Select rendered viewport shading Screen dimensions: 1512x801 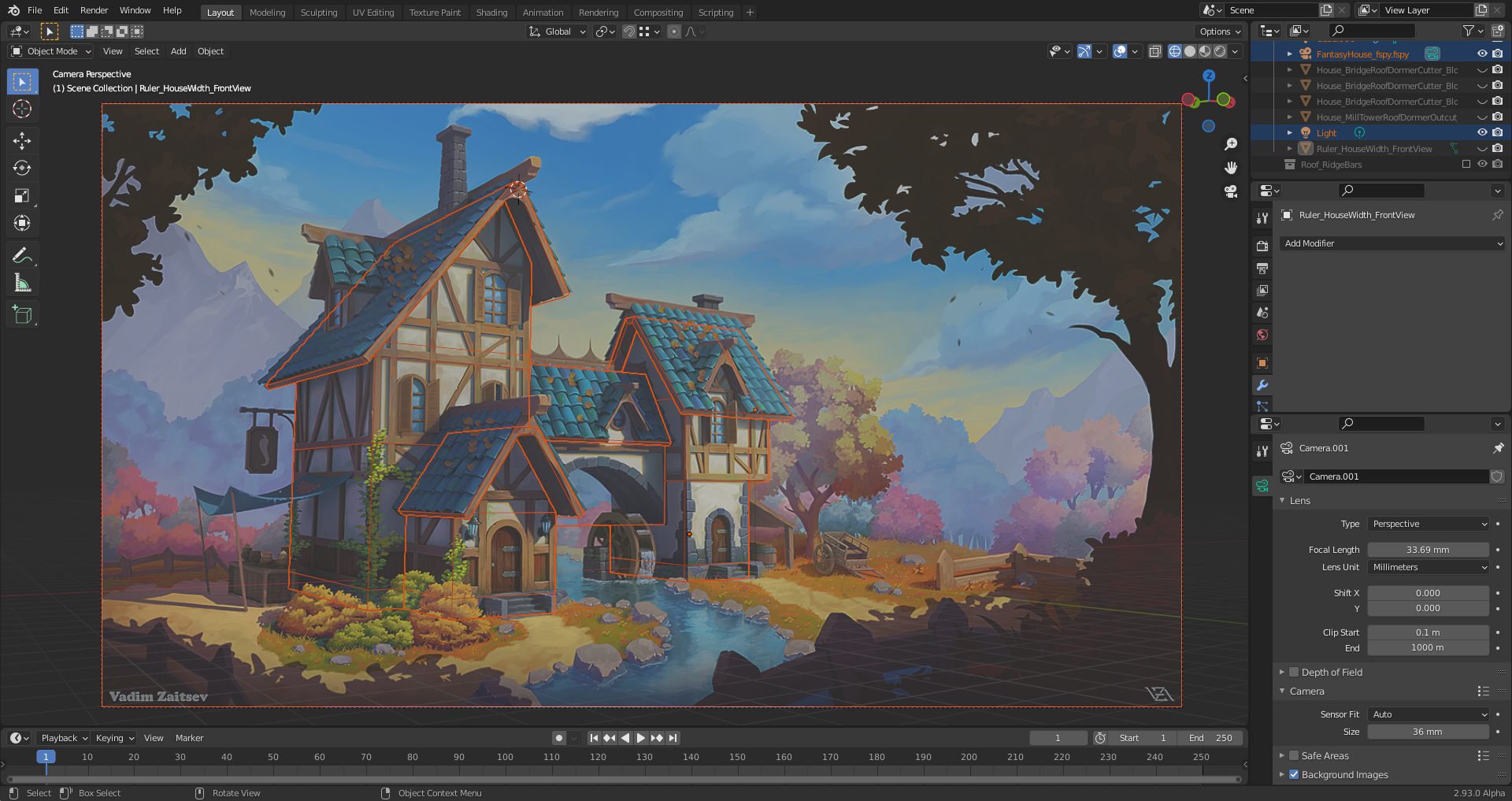pyautogui.click(x=1220, y=51)
